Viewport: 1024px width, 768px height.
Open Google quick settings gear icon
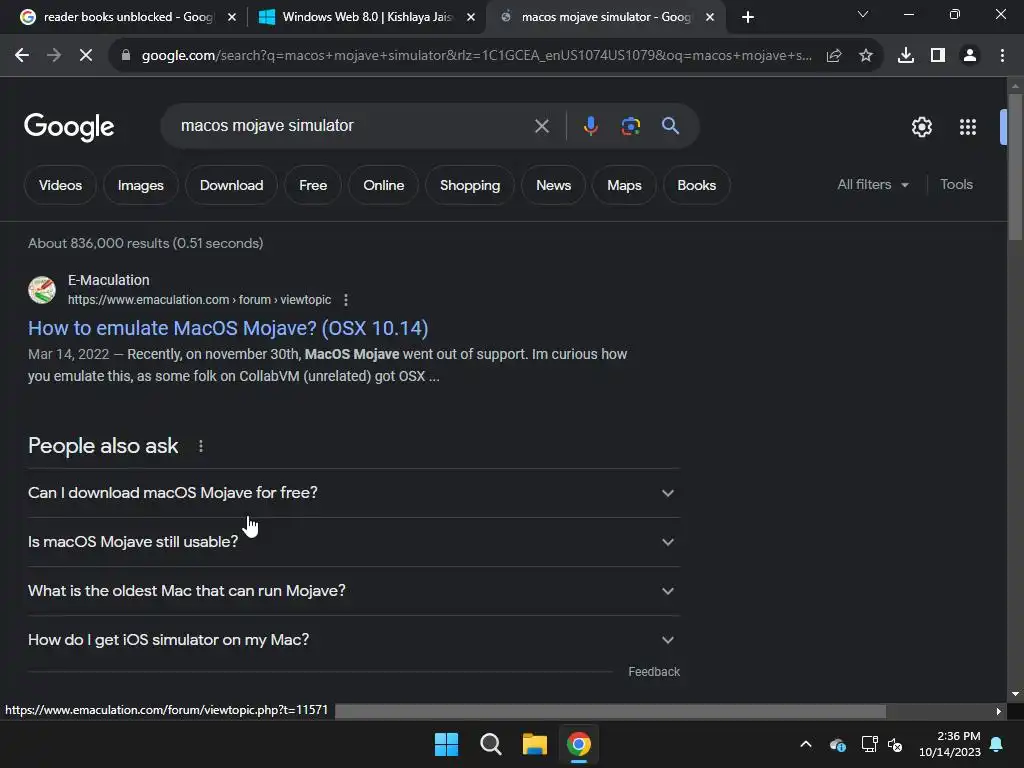point(921,127)
